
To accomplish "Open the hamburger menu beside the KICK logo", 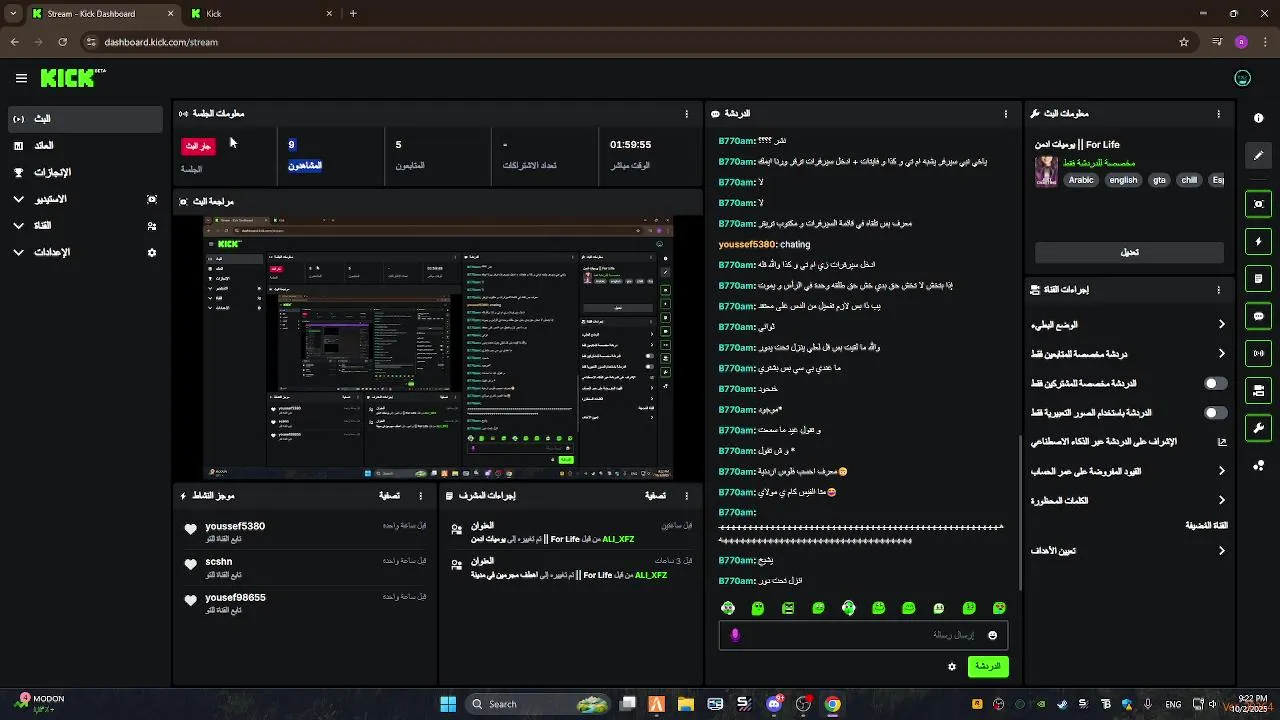I will coord(21,78).
